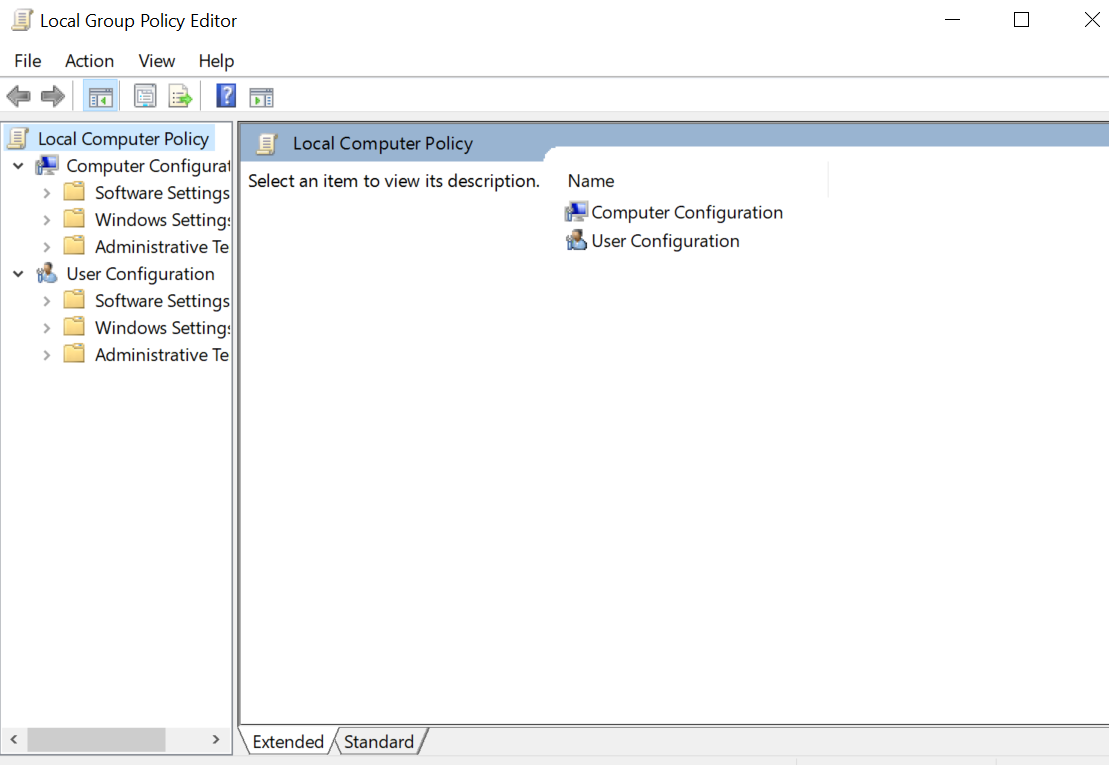Select Local Computer Policy root node
This screenshot has height=765, width=1109.
(123, 139)
